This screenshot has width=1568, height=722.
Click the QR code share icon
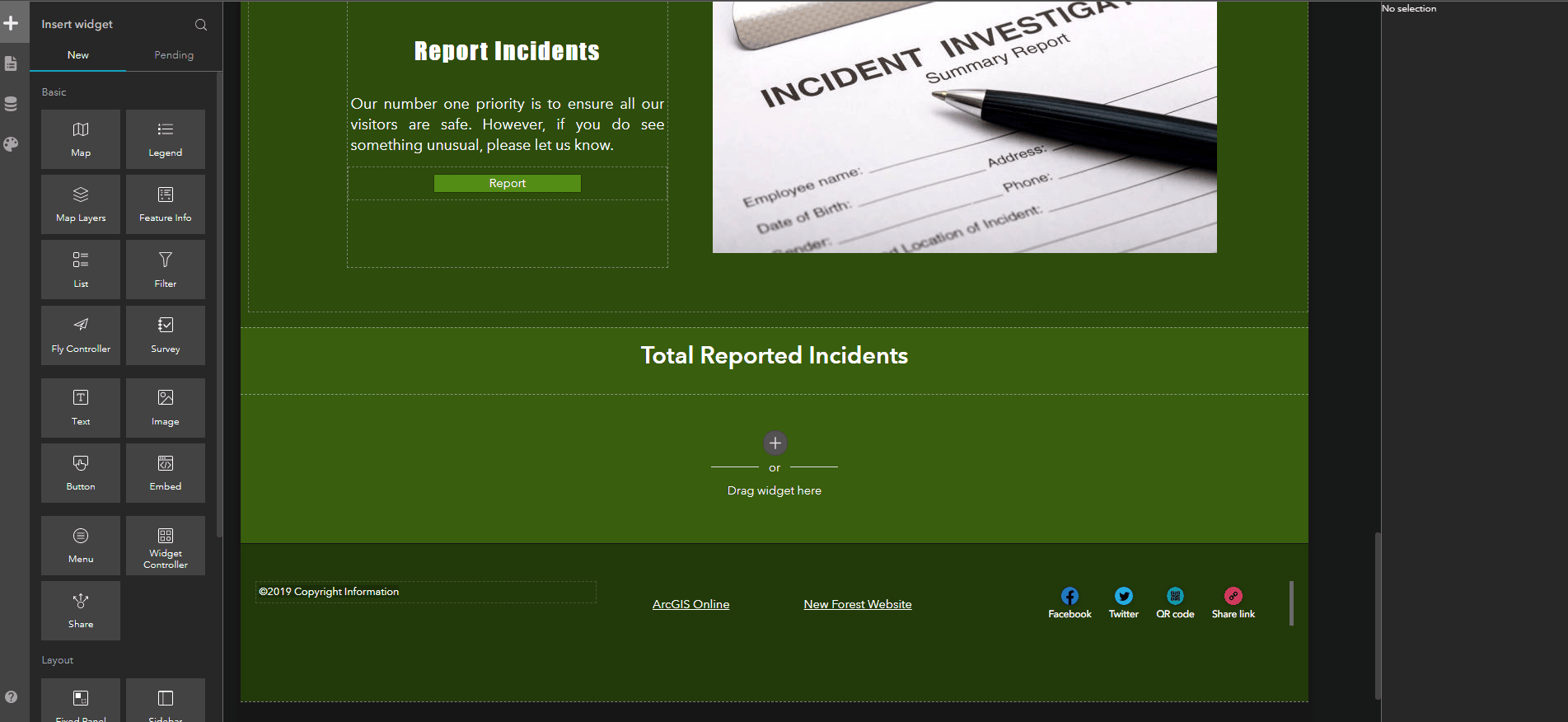(1175, 596)
